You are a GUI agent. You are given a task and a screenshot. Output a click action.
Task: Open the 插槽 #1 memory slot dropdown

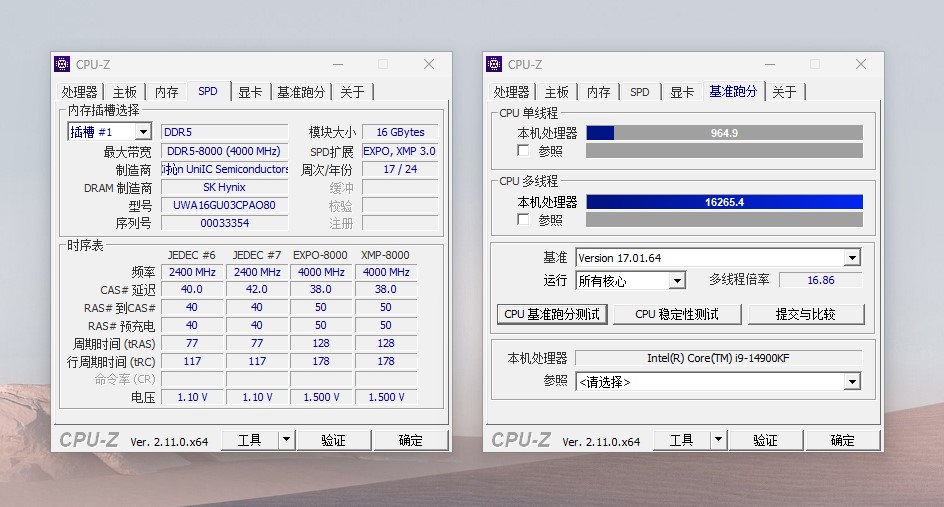143,132
